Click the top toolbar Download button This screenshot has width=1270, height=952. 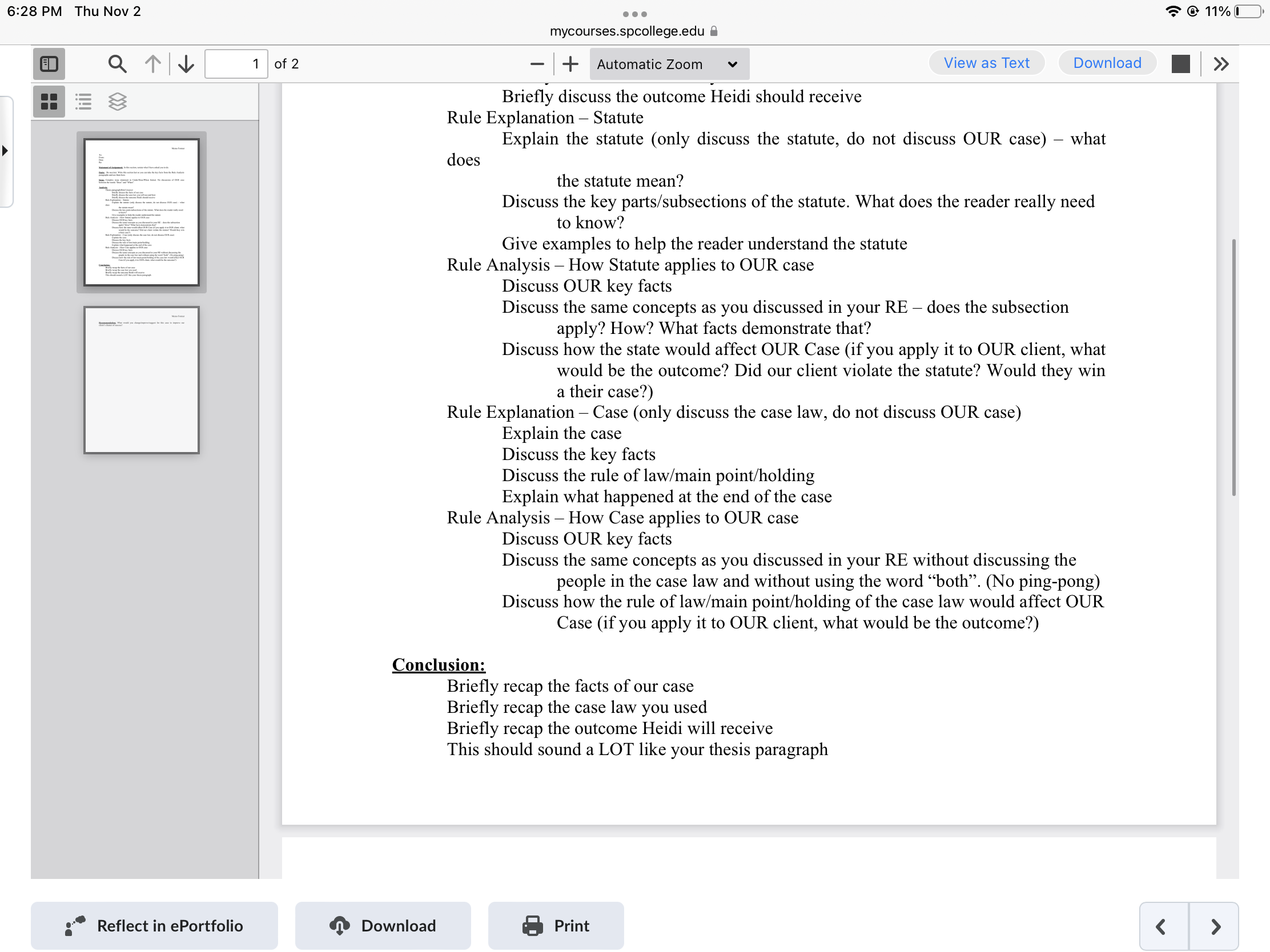click(1107, 63)
